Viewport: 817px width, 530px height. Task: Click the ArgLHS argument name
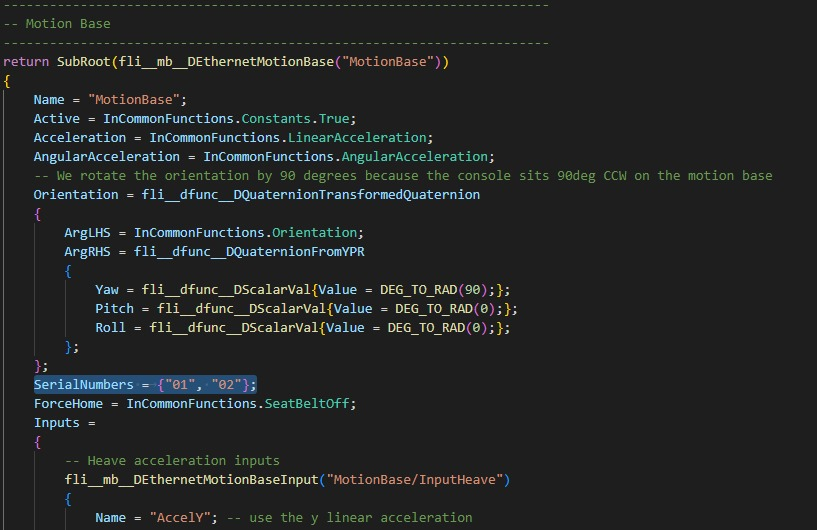pos(90,232)
